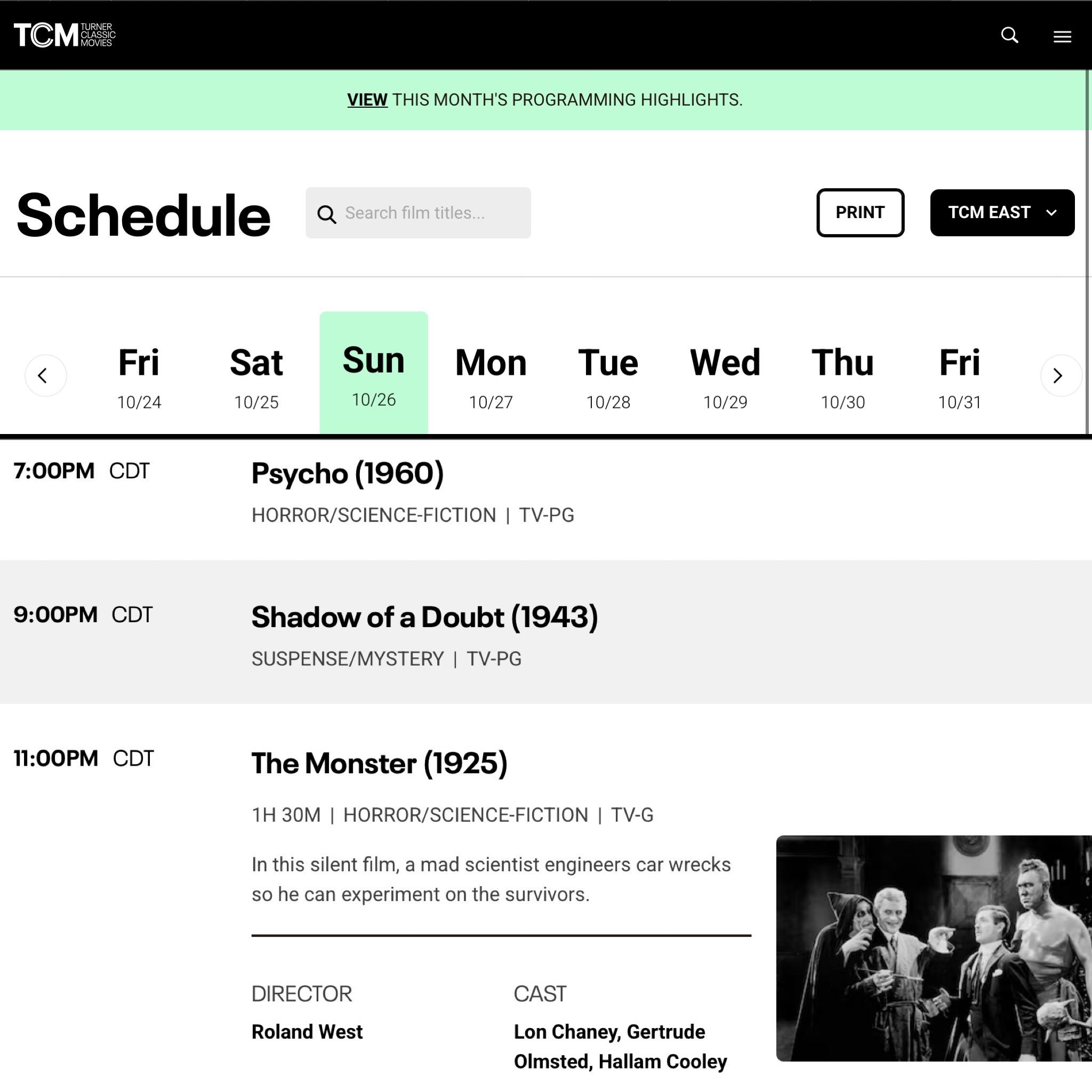This screenshot has height=1092, width=1092.
Task: Open the hamburger menu icon
Action: click(x=1062, y=37)
